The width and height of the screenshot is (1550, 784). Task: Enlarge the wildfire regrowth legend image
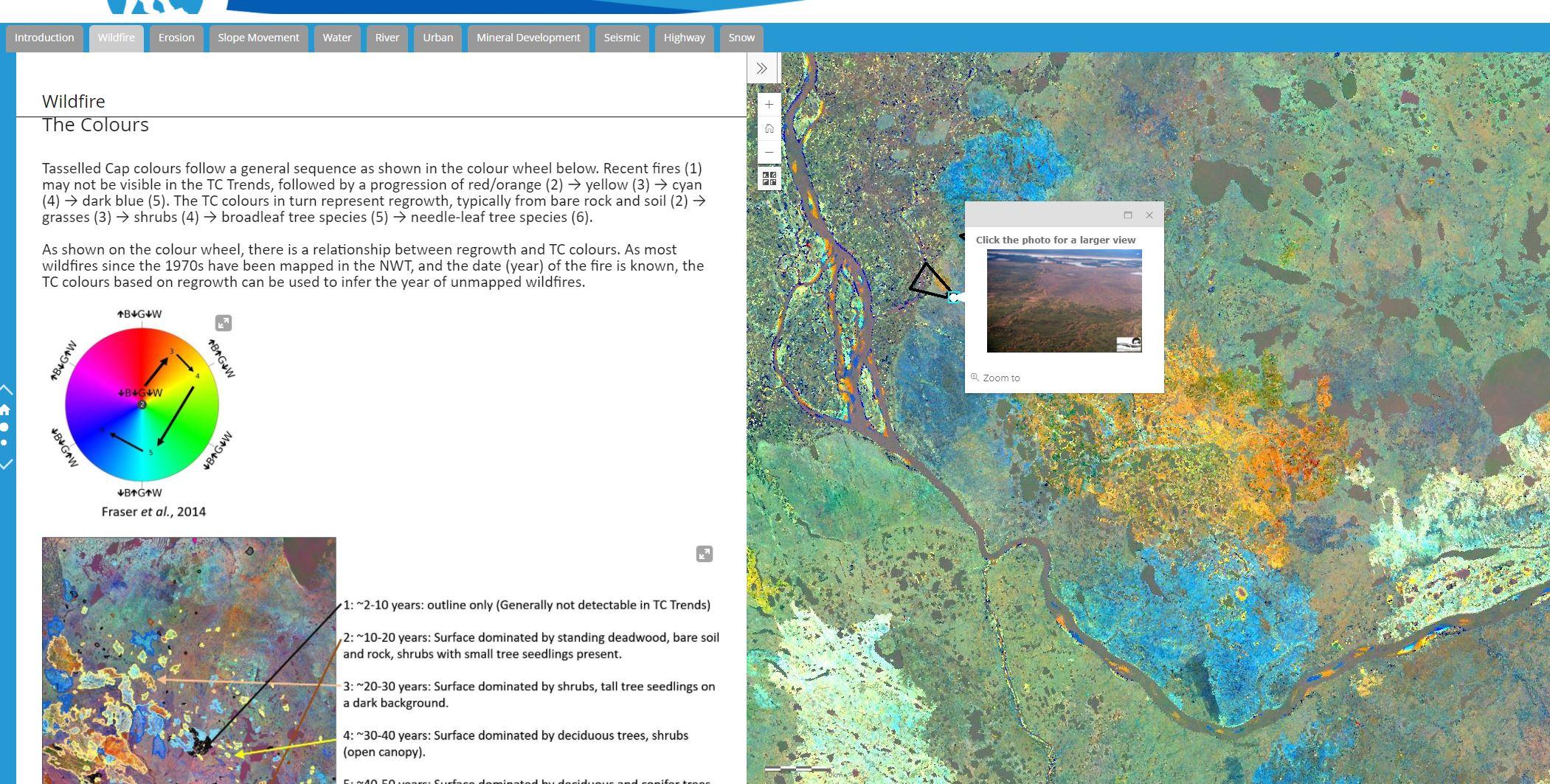tap(704, 554)
